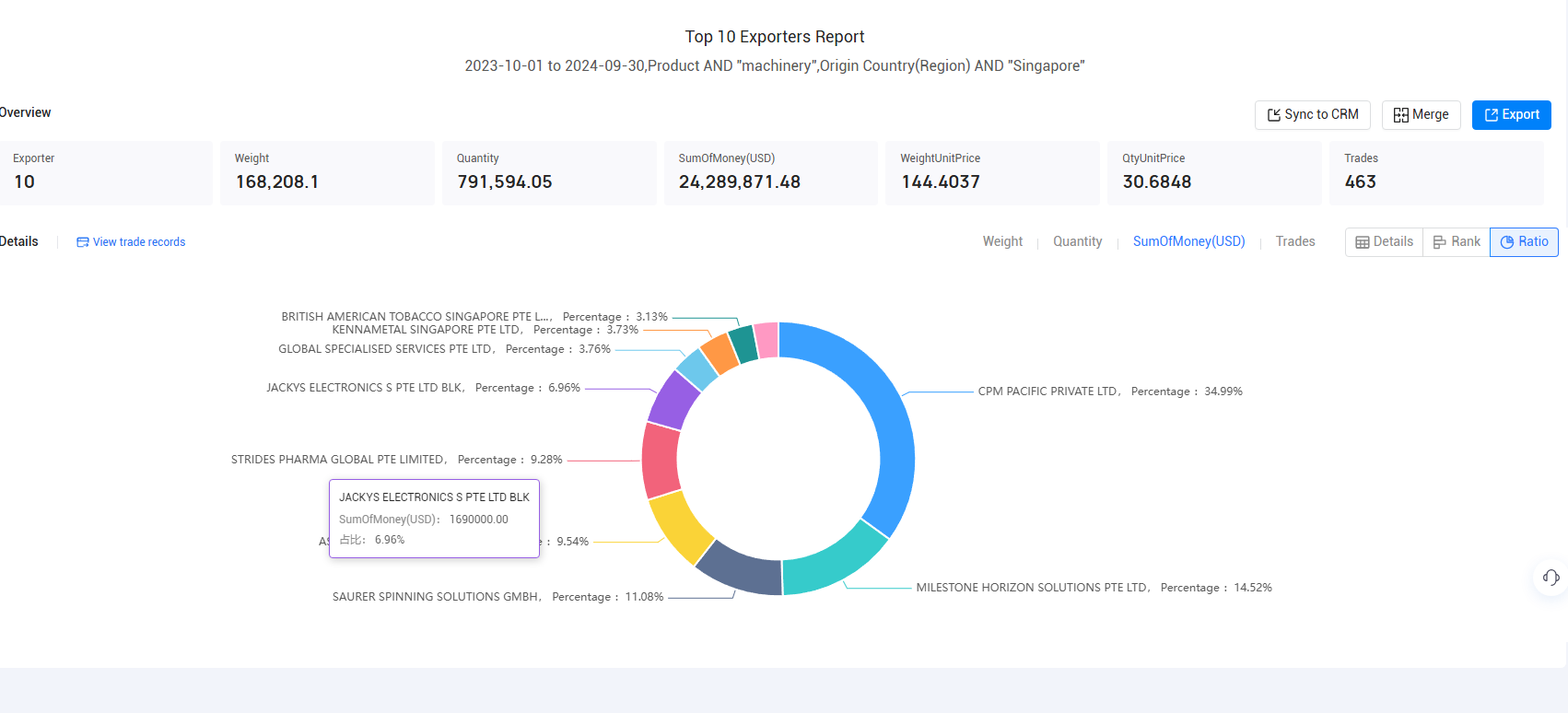Click the Quantity value 791,594.05
Image resolution: width=1568 pixels, height=713 pixels.
pyautogui.click(x=505, y=182)
